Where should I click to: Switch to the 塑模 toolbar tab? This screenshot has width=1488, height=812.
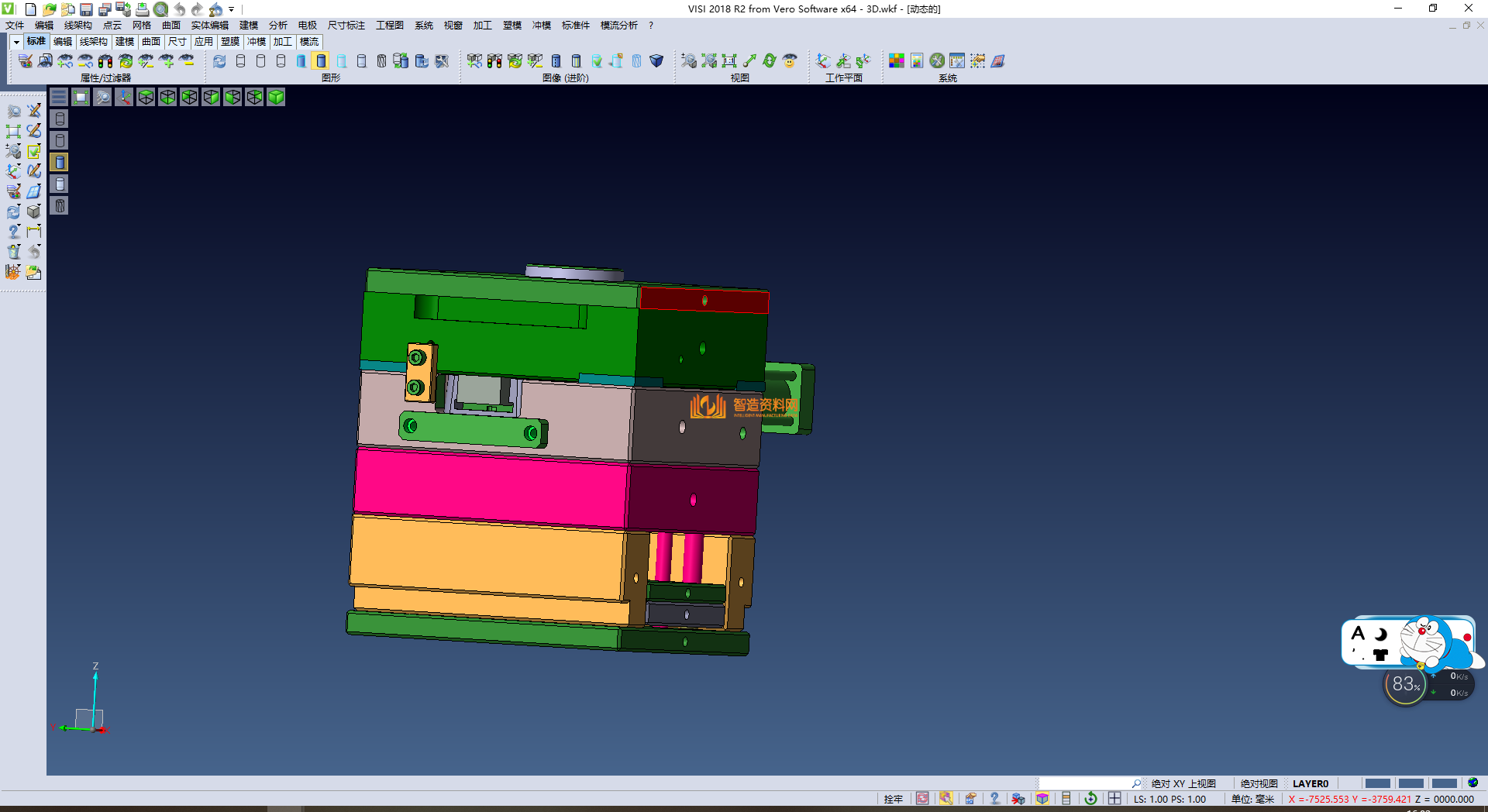pyautogui.click(x=230, y=42)
